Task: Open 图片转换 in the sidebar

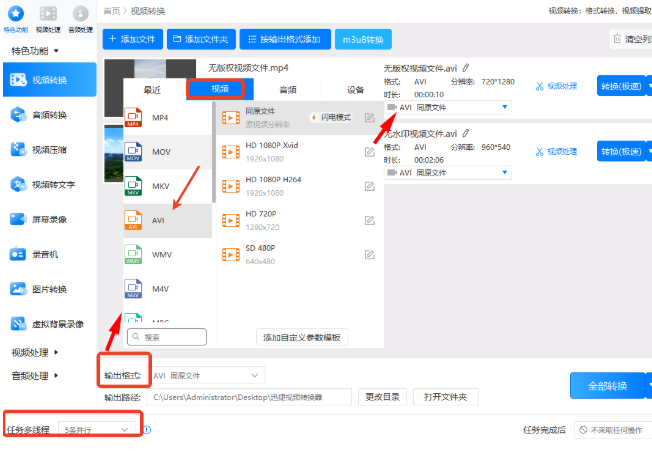Action: [x=49, y=289]
